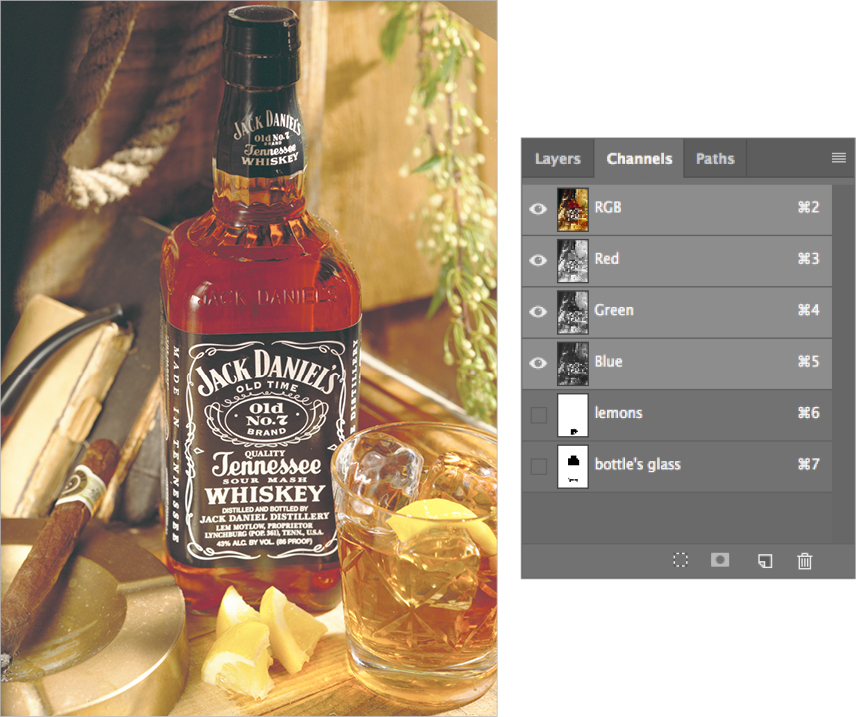Click the lemons channel thumbnail
The width and height of the screenshot is (856, 717).
click(571, 414)
